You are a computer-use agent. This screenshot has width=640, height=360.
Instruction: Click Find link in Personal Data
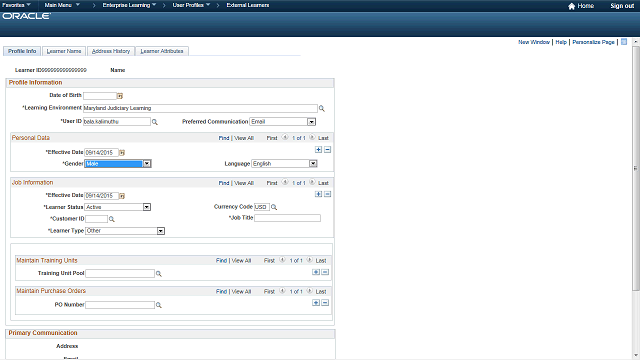tap(224, 138)
